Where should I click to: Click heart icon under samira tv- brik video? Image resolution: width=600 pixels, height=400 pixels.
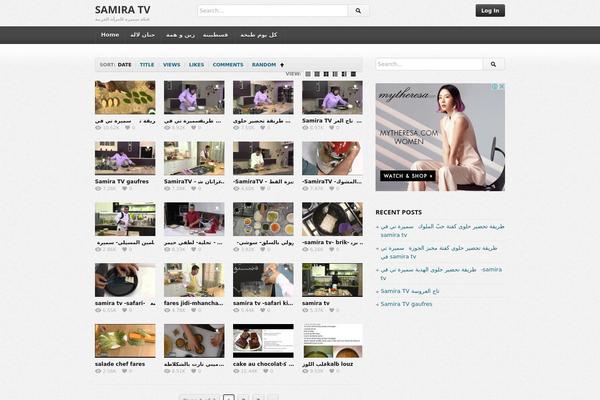[331, 250]
